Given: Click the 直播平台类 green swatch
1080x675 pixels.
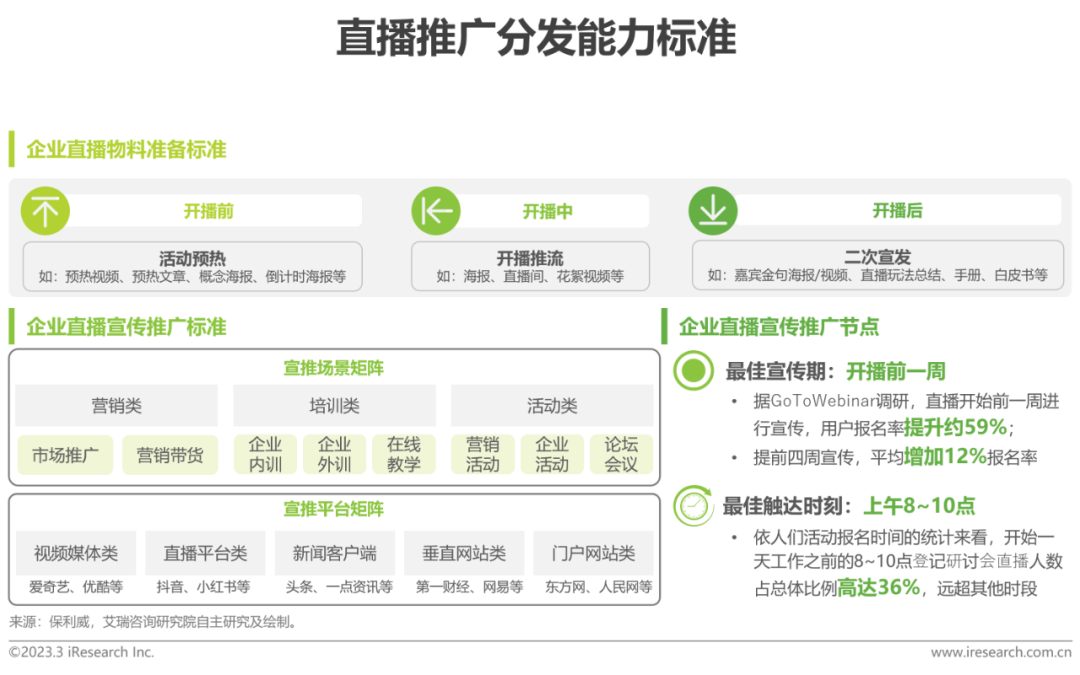Looking at the screenshot, I should 207,552.
